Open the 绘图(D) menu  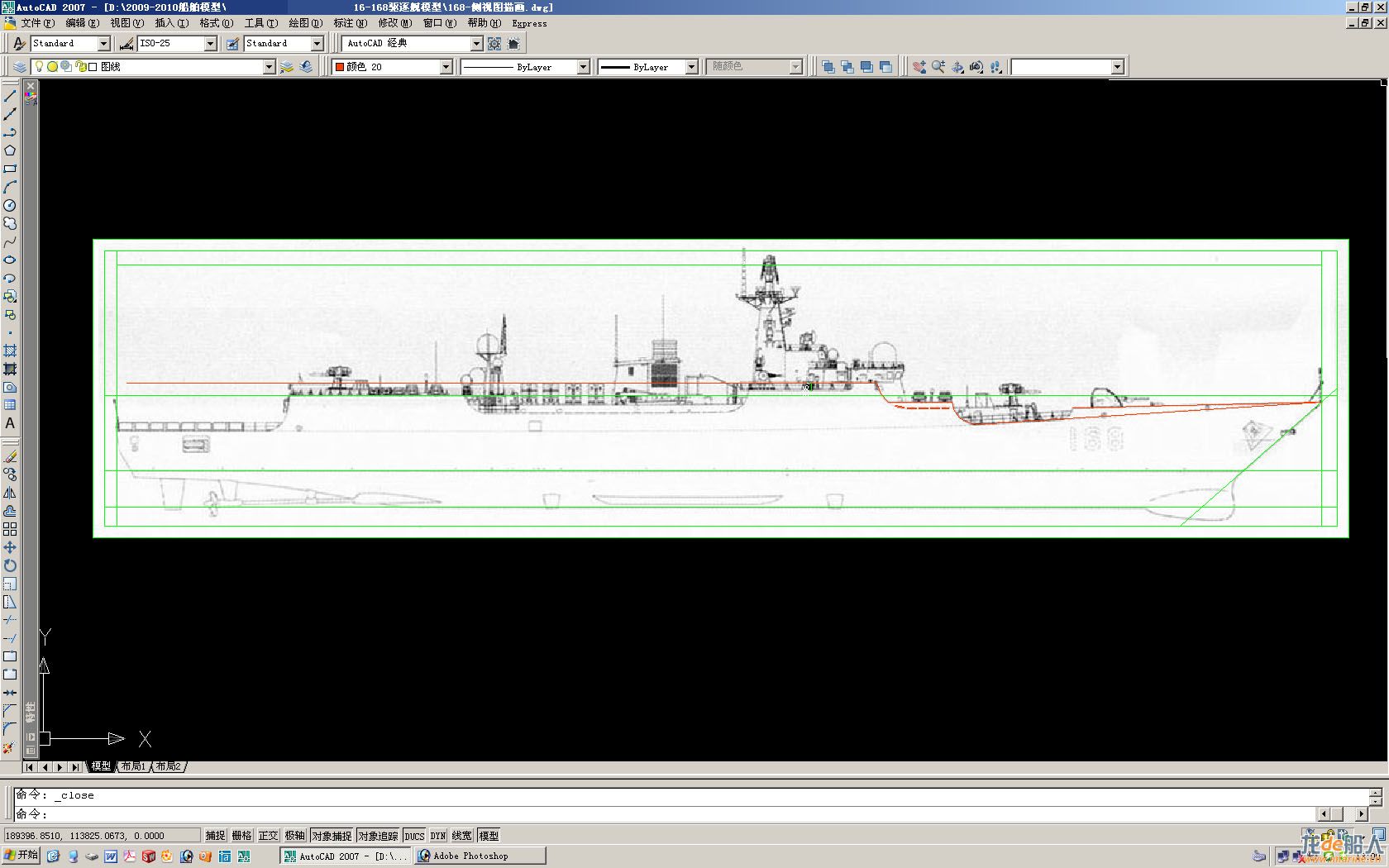pos(305,23)
